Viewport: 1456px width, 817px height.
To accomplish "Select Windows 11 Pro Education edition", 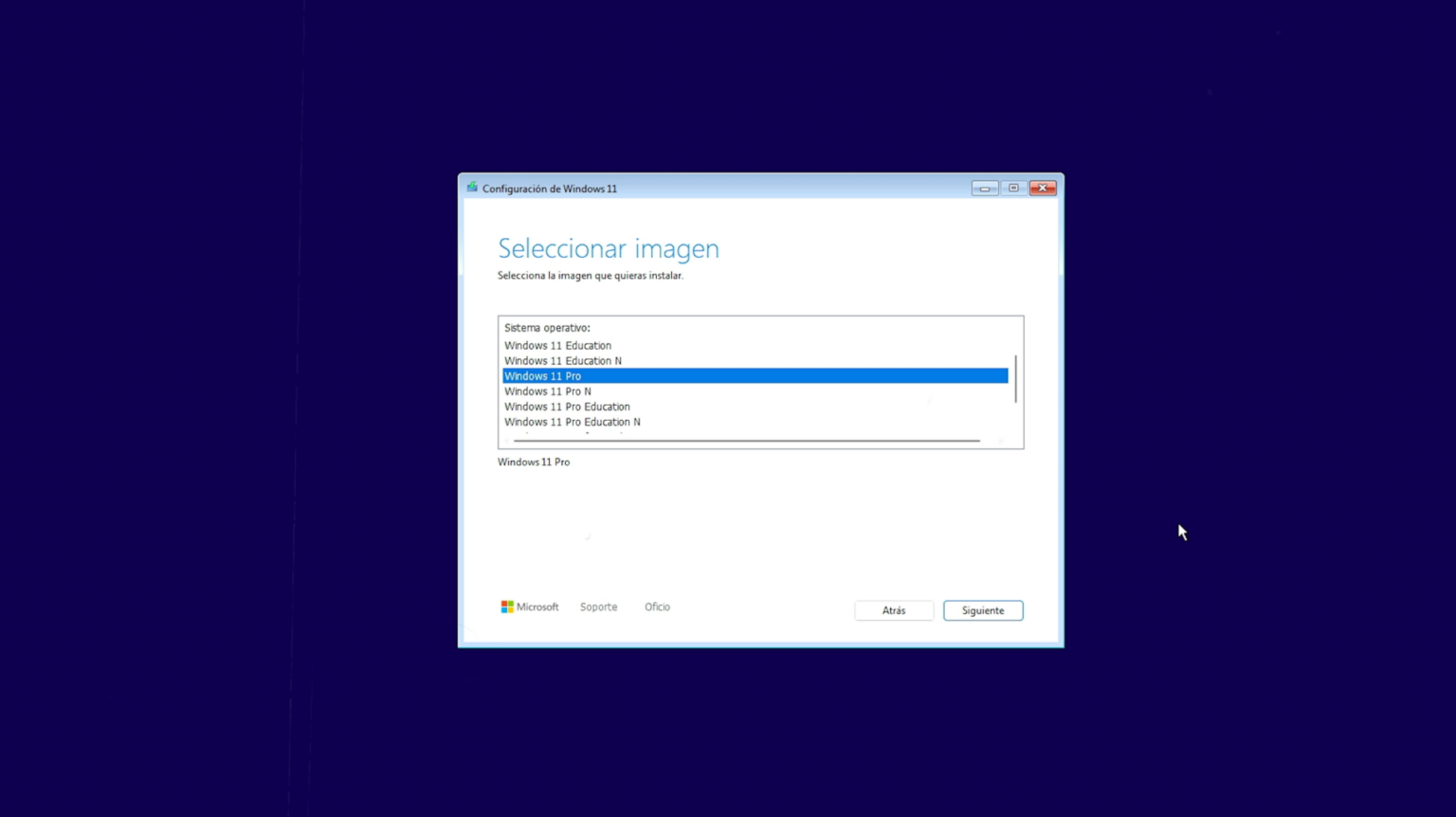I will click(x=567, y=406).
